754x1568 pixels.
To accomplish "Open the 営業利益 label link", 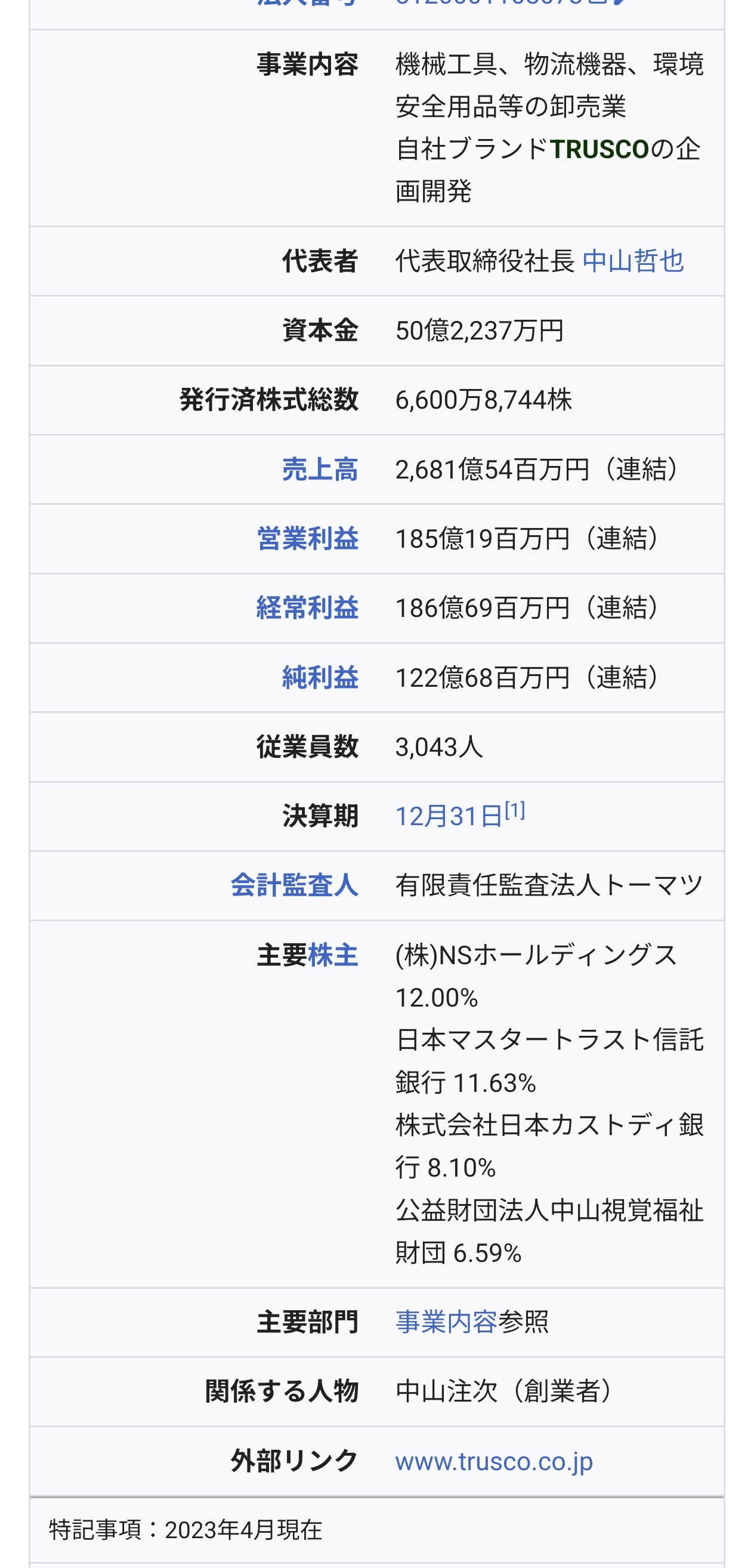I will (307, 539).
